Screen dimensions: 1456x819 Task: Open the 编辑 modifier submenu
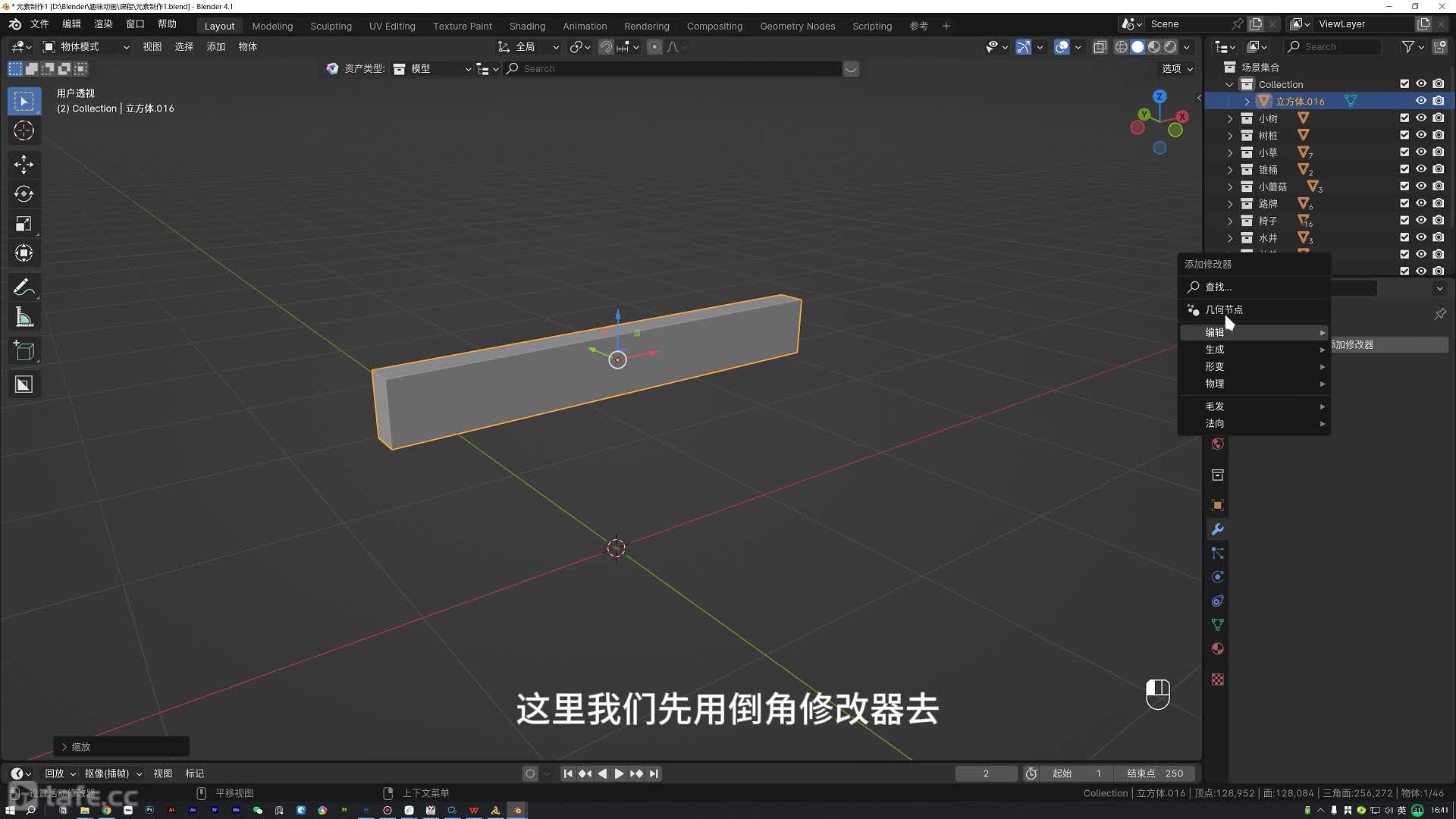[1254, 332]
